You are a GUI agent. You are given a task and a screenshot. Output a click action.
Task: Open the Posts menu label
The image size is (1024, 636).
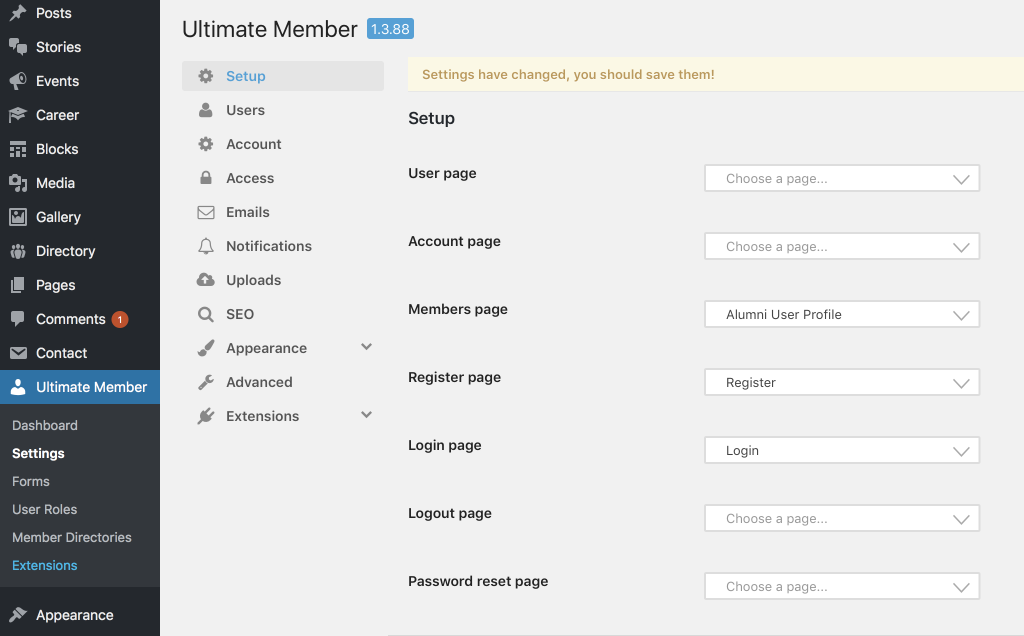pos(54,13)
